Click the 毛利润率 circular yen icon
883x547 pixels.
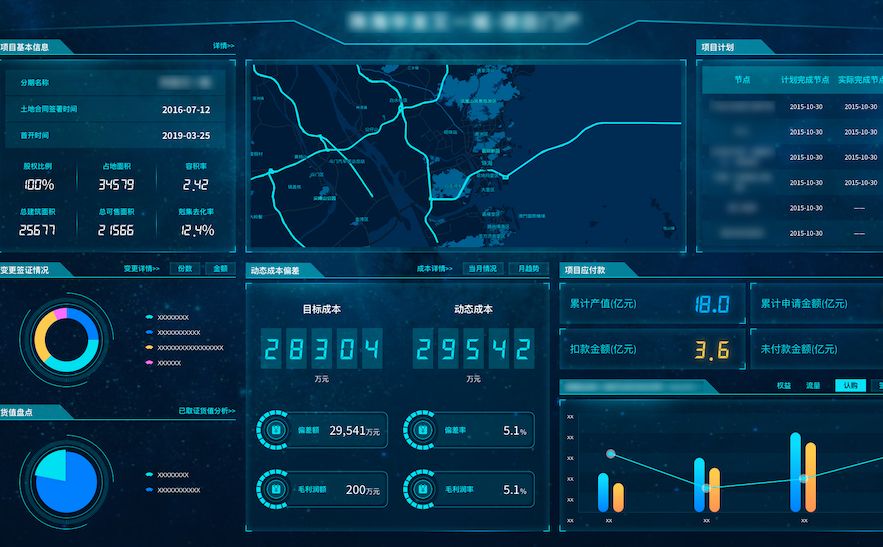[x=420, y=489]
